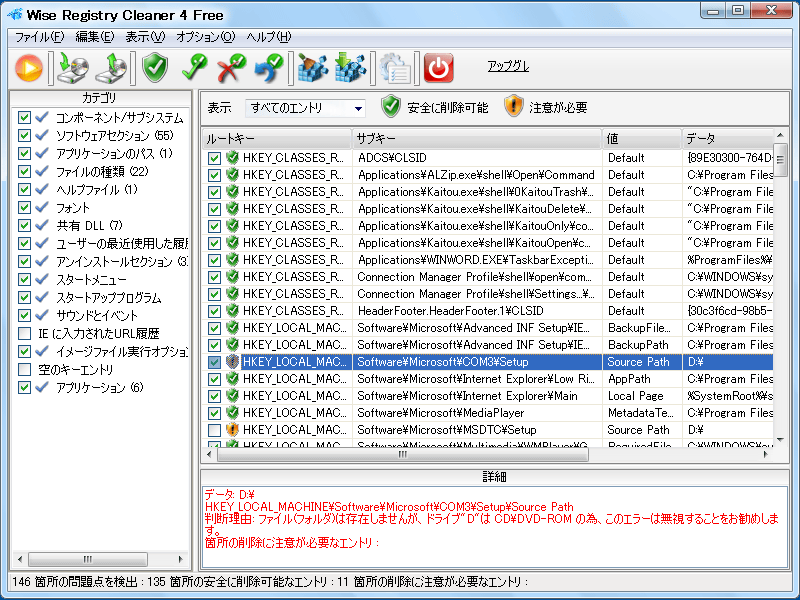
Task: Click the blue blocks with green arrow icon
Action: 351,68
